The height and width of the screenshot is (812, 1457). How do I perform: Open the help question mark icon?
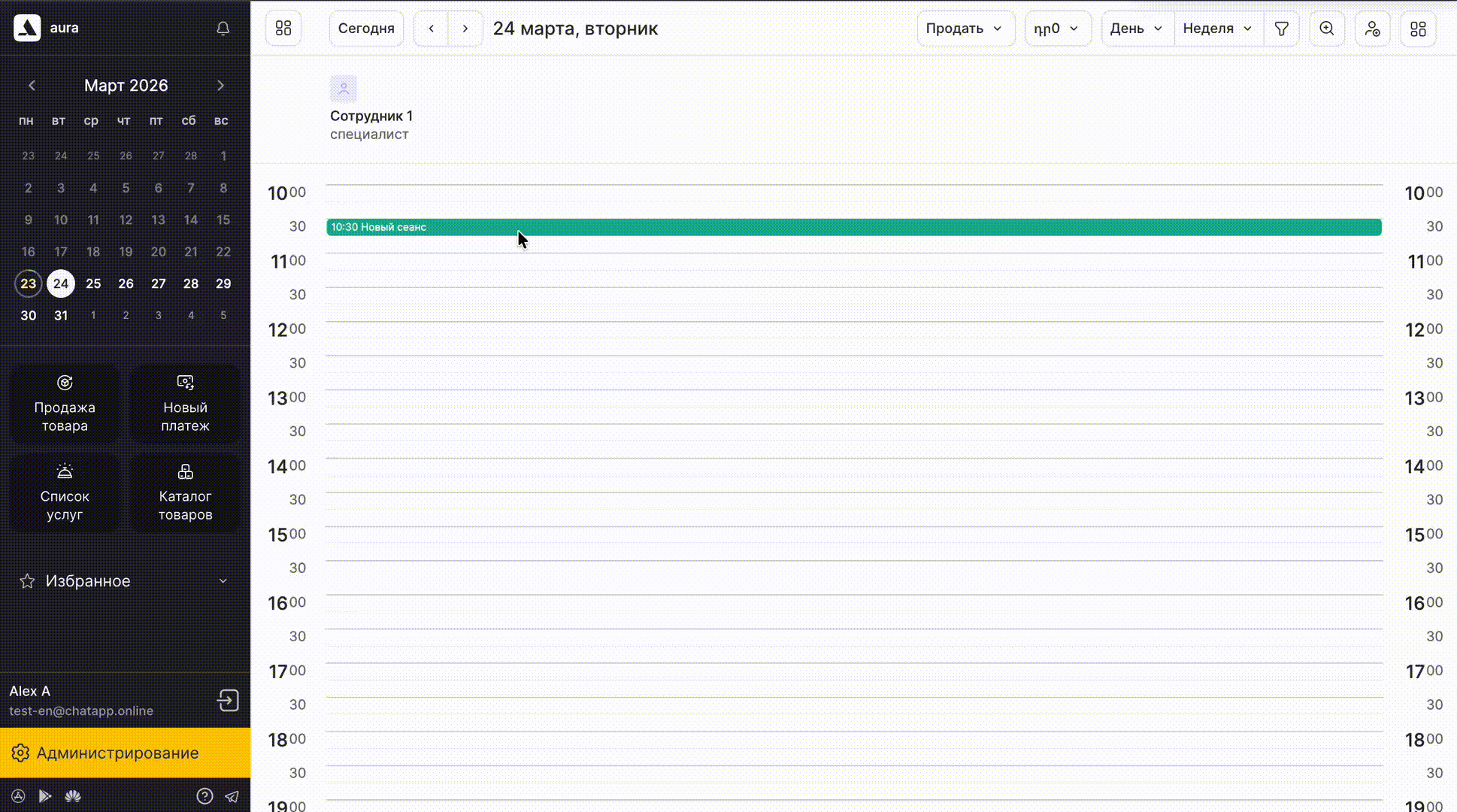[204, 796]
